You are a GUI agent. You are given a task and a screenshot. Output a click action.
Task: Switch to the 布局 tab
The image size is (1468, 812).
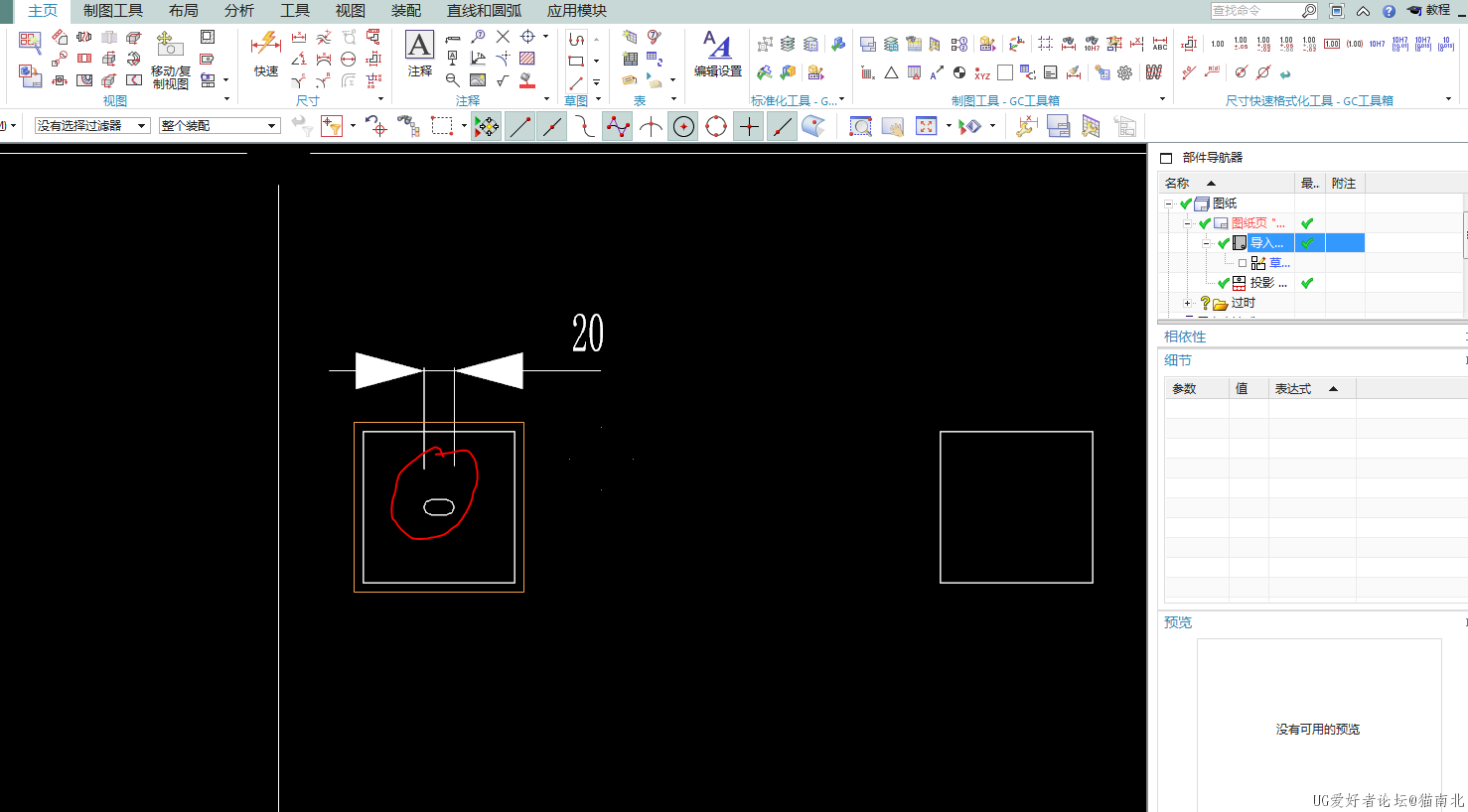[183, 11]
